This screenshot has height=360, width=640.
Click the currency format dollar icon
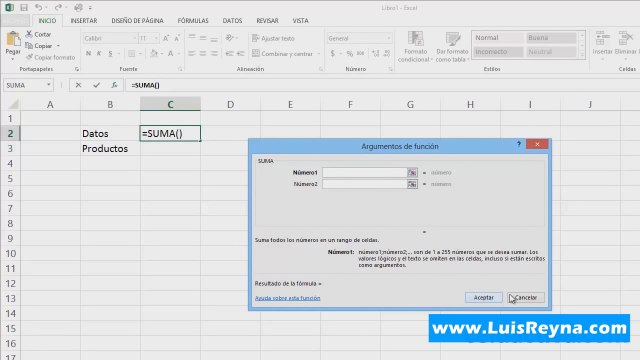coord(333,53)
